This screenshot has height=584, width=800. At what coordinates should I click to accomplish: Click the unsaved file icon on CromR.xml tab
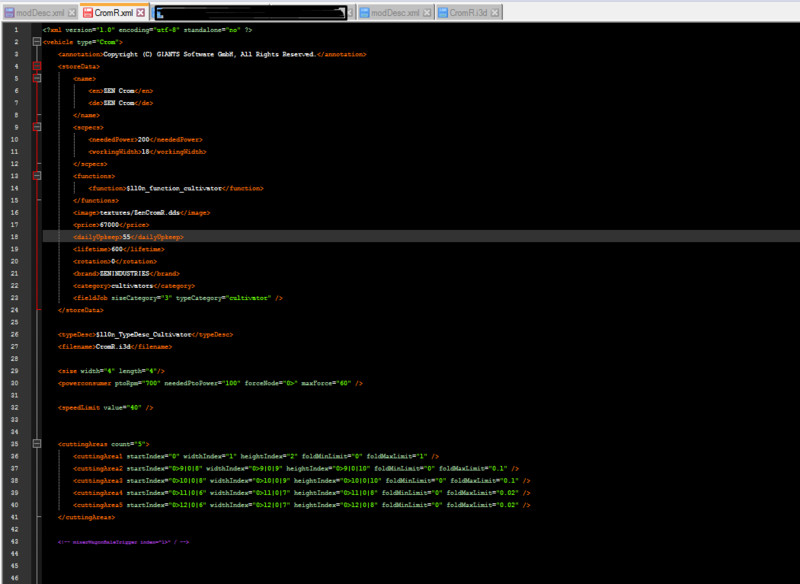pyautogui.click(x=88, y=13)
